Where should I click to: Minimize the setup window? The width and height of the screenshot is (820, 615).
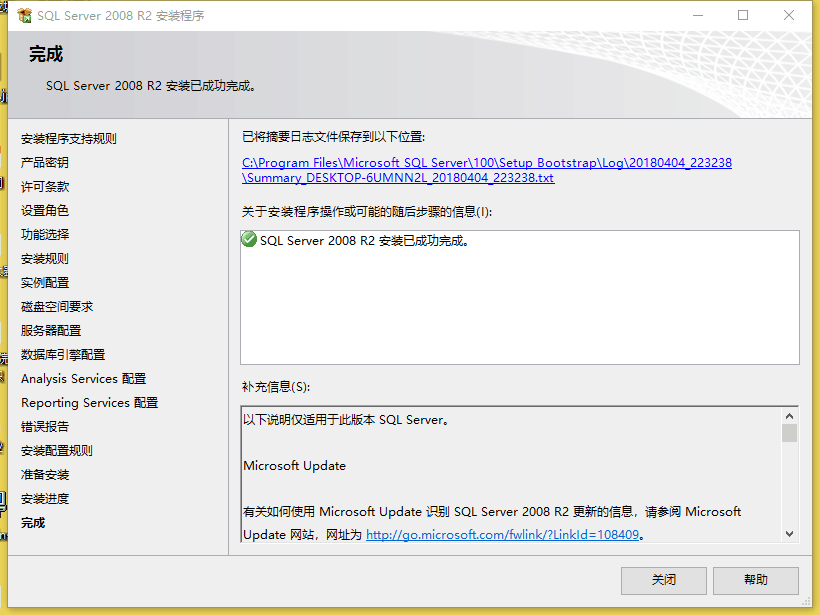pyautogui.click(x=698, y=16)
